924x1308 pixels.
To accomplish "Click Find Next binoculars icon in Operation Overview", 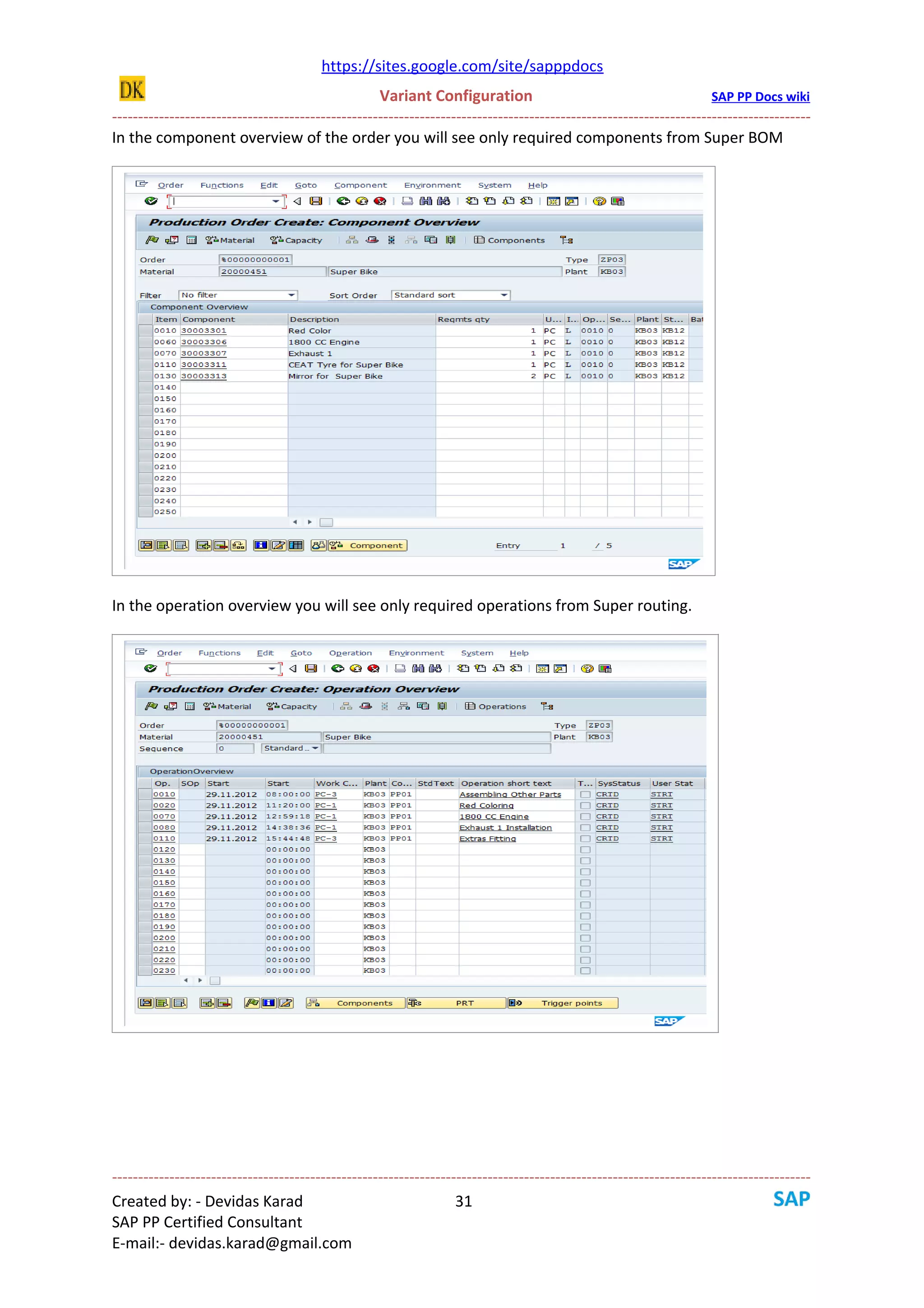I will 435,668.
